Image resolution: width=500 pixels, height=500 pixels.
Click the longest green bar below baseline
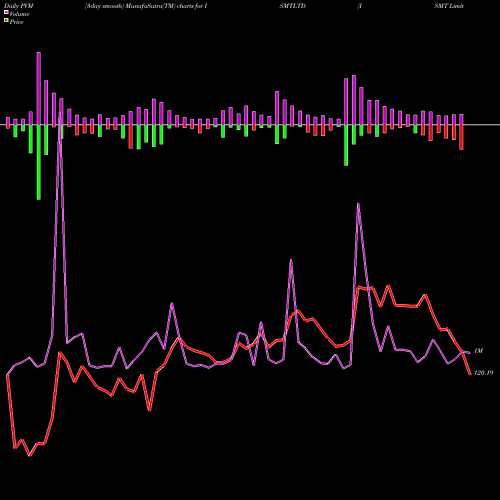coord(39,162)
